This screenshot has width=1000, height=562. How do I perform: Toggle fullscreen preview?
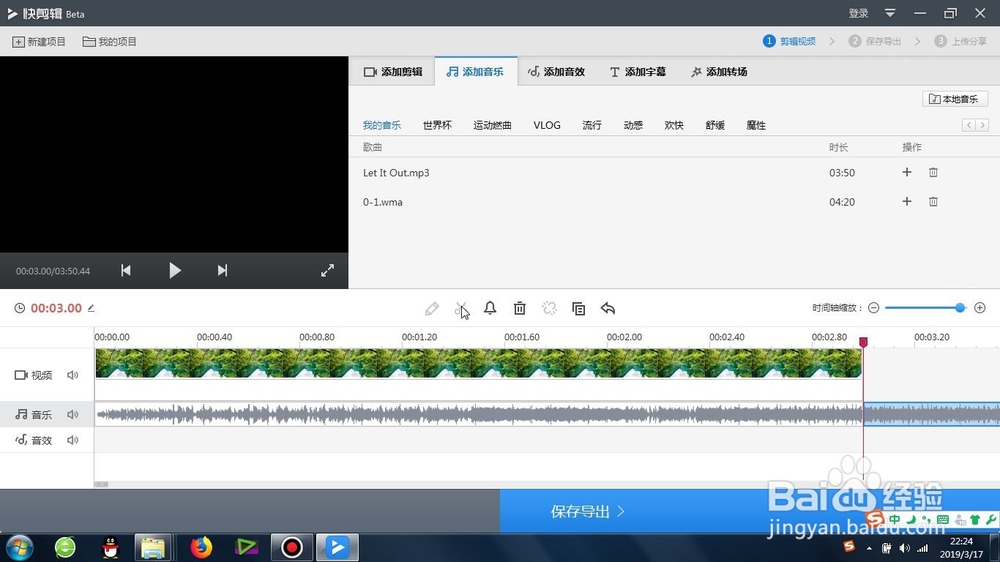[x=327, y=270]
